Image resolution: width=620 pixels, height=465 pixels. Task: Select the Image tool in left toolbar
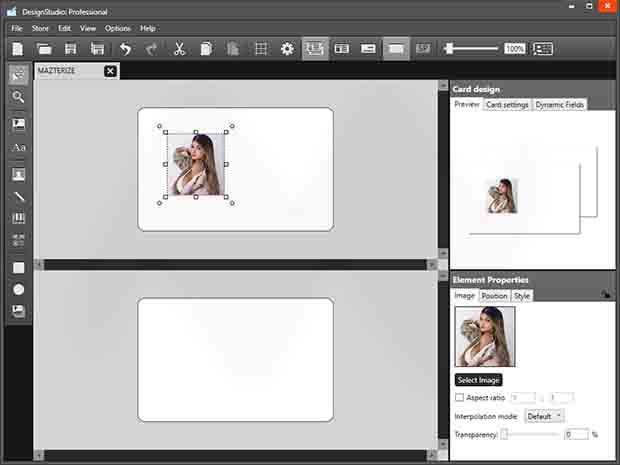pyautogui.click(x=18, y=125)
